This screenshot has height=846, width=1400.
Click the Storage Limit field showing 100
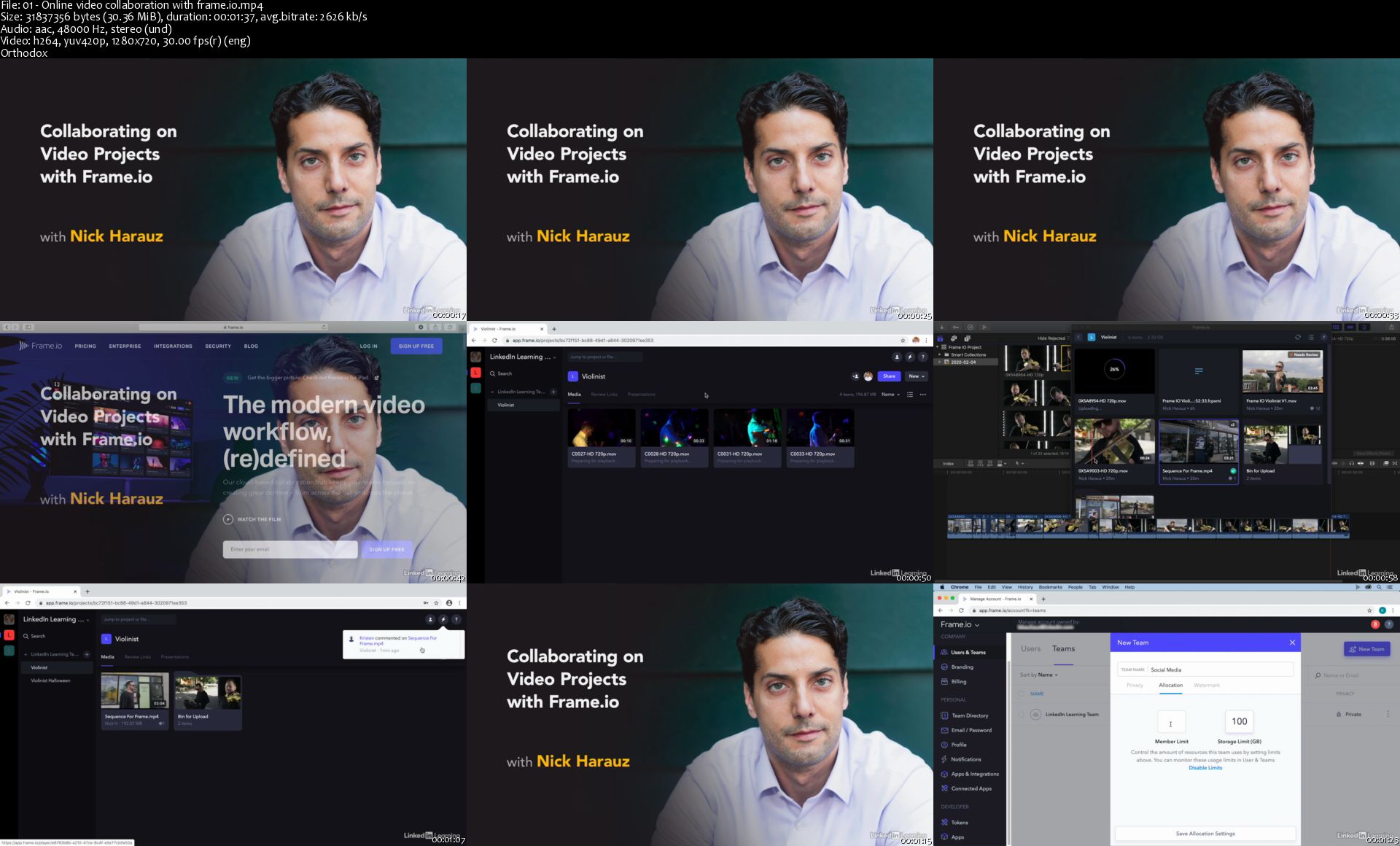(x=1239, y=721)
